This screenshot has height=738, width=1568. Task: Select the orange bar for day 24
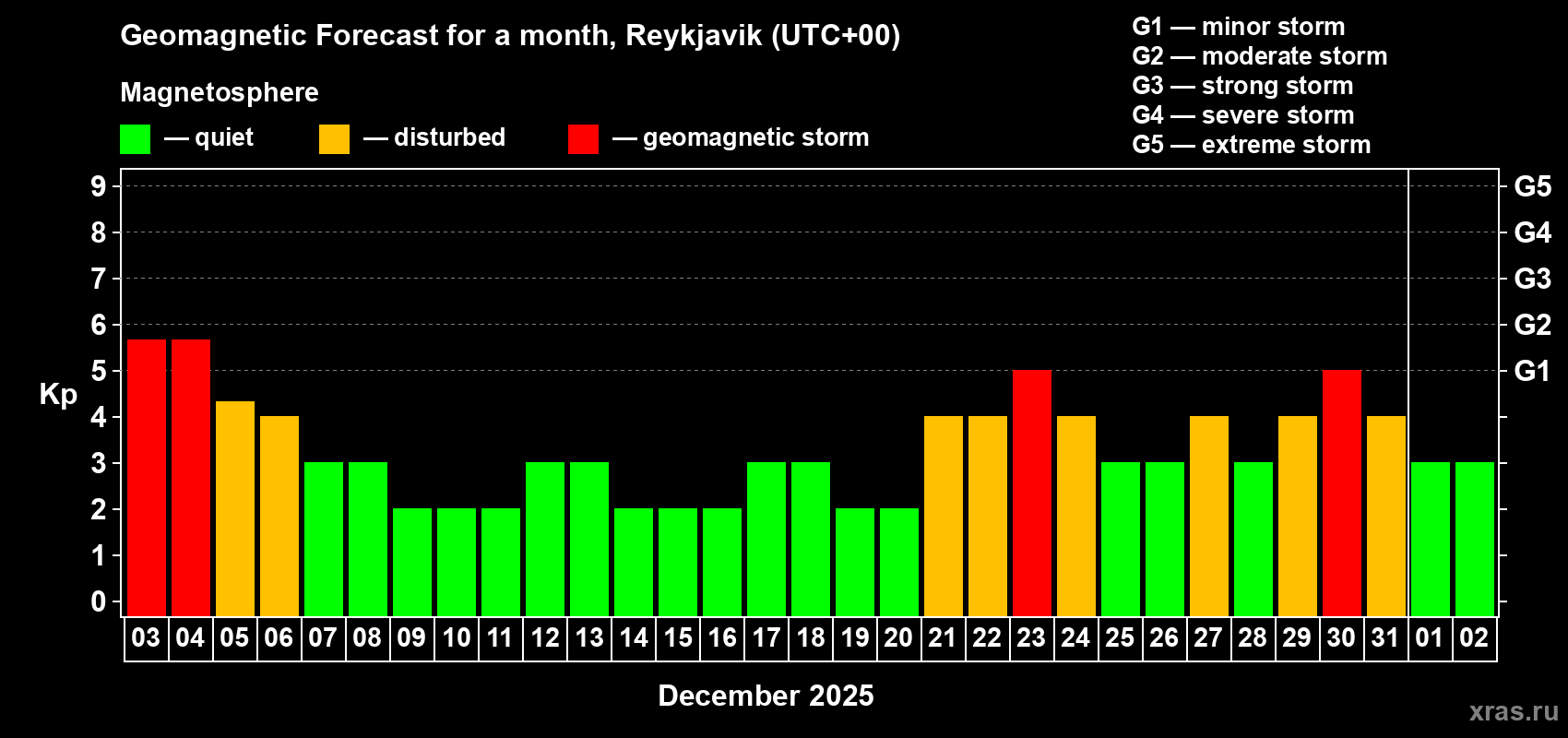click(x=1076, y=516)
